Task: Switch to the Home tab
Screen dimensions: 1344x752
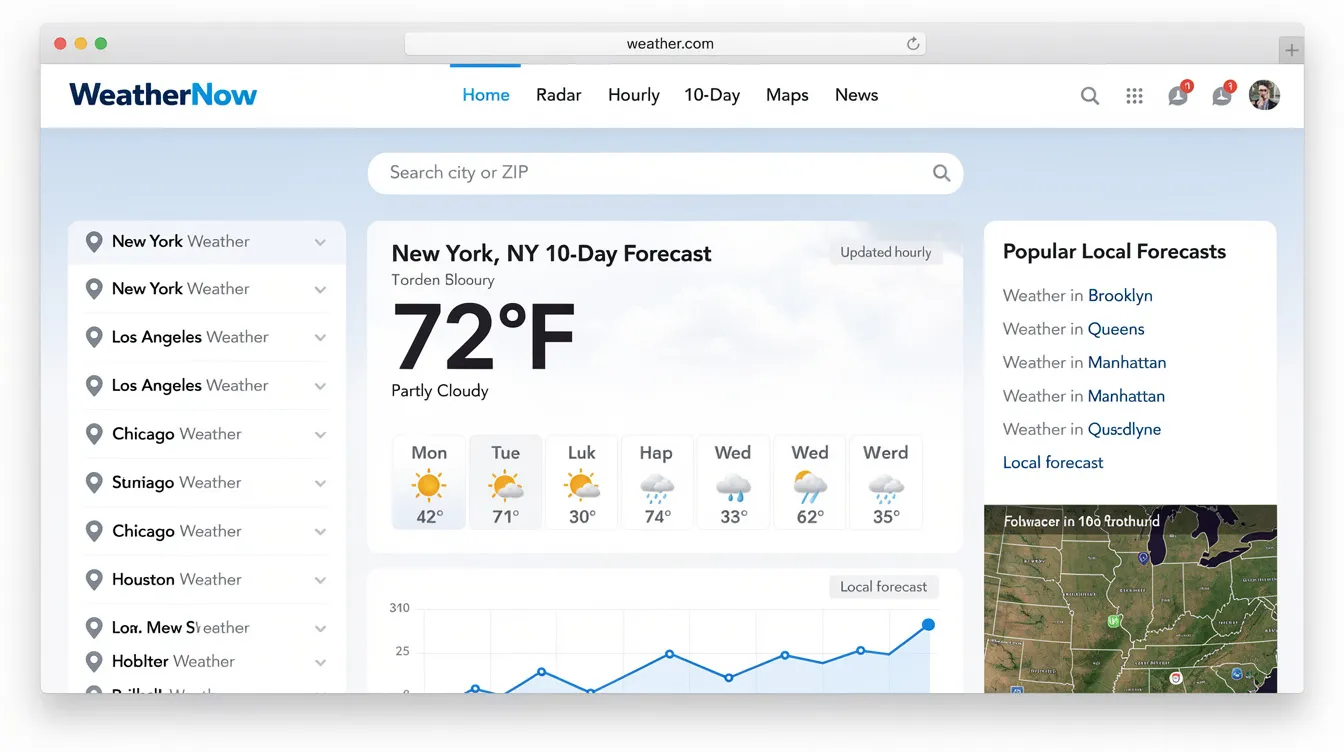Action: tap(486, 95)
